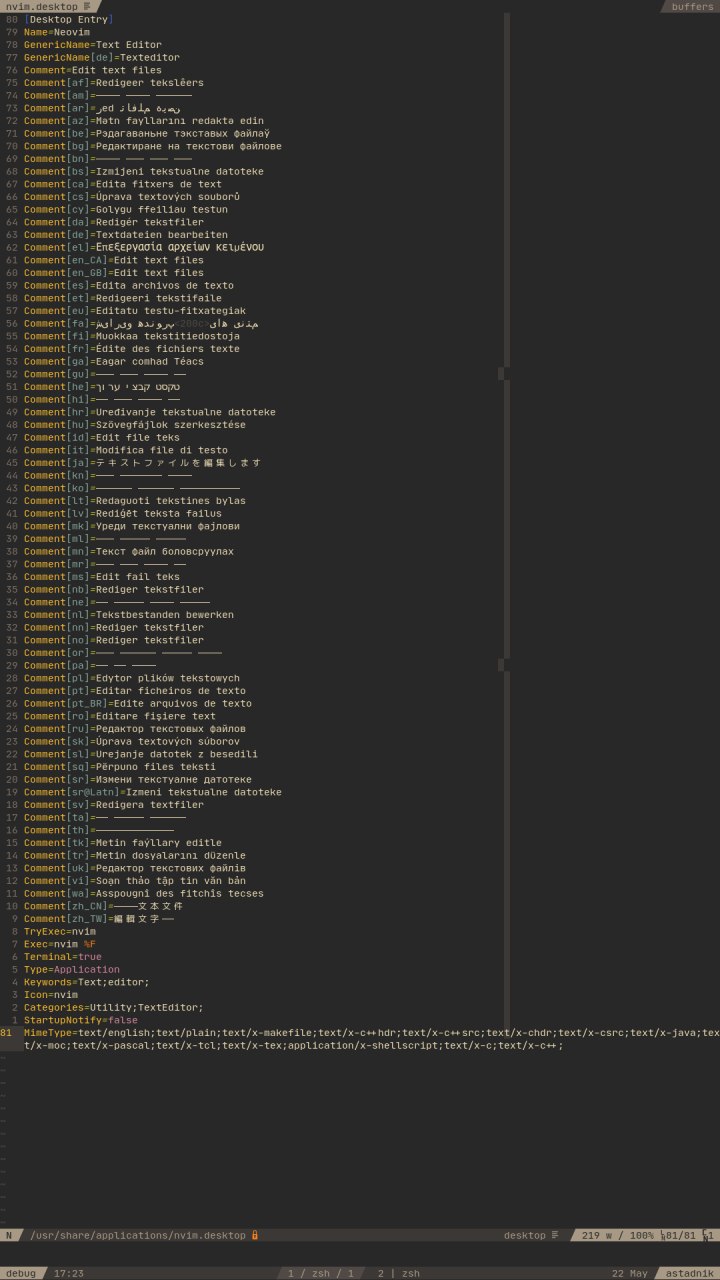
Task: Click the 'Comment[wa]=Asspougnî des fitchîs tecses' line
Action: click(x=144, y=893)
